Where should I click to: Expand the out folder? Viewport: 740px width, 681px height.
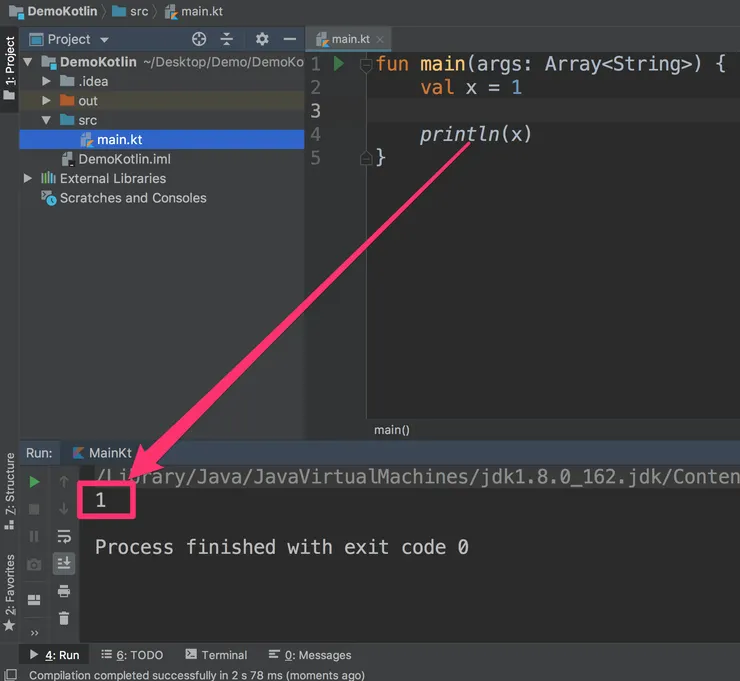(x=46, y=101)
